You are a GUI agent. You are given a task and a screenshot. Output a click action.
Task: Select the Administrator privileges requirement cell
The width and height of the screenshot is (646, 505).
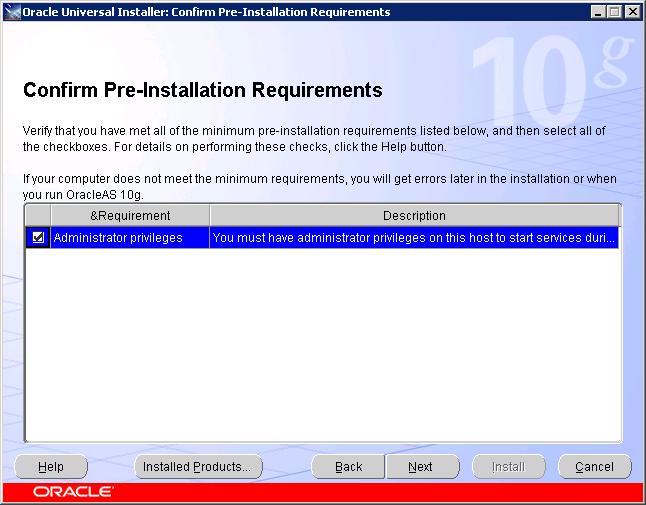130,238
